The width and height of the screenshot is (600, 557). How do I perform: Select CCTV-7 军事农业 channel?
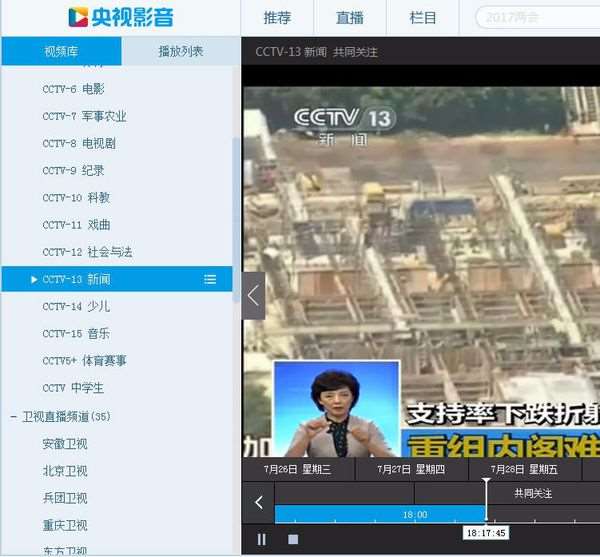click(x=85, y=116)
